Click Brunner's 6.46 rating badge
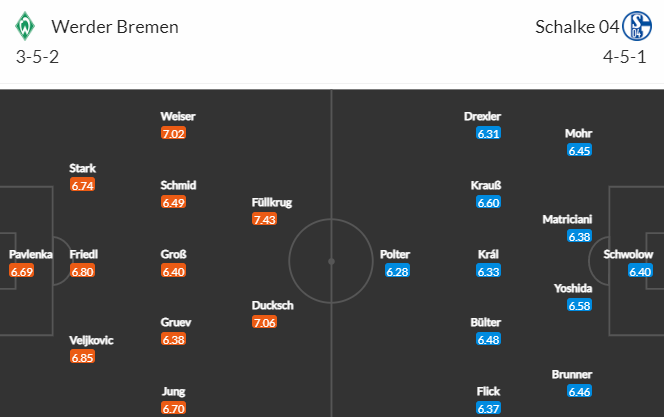664x417 pixels. coord(579,392)
